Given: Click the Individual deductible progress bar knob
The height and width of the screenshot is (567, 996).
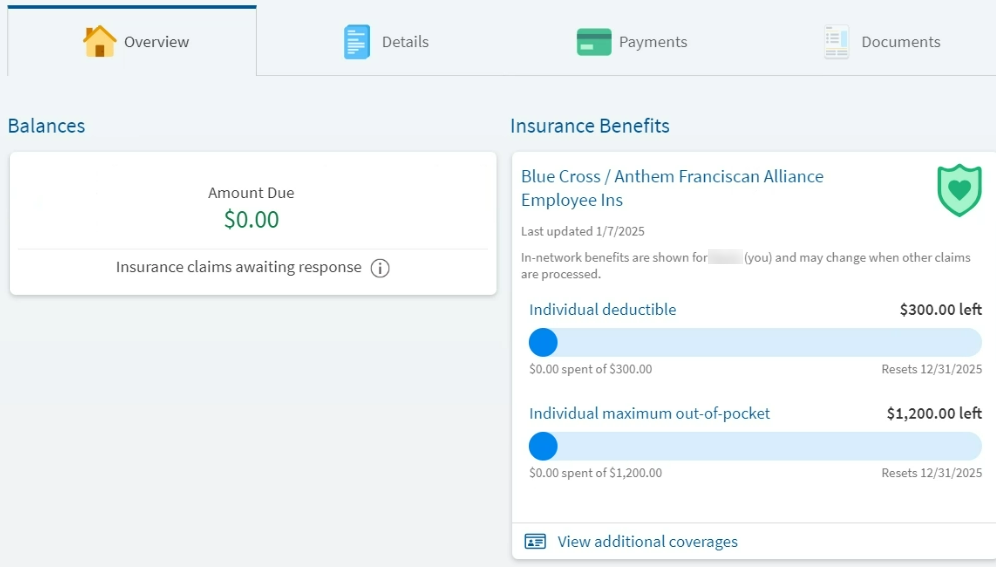Looking at the screenshot, I should tap(543, 342).
